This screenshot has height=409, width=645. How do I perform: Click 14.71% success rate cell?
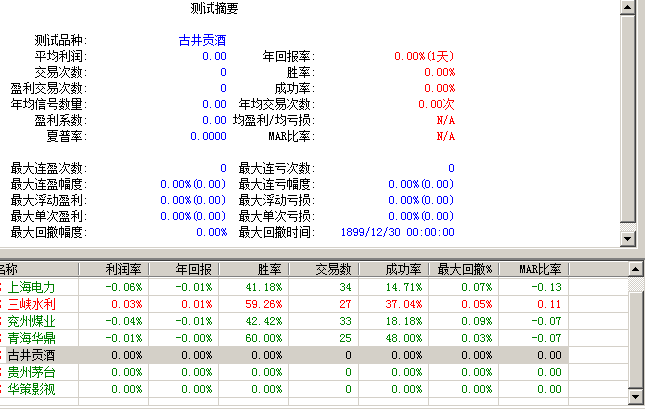[x=404, y=287]
